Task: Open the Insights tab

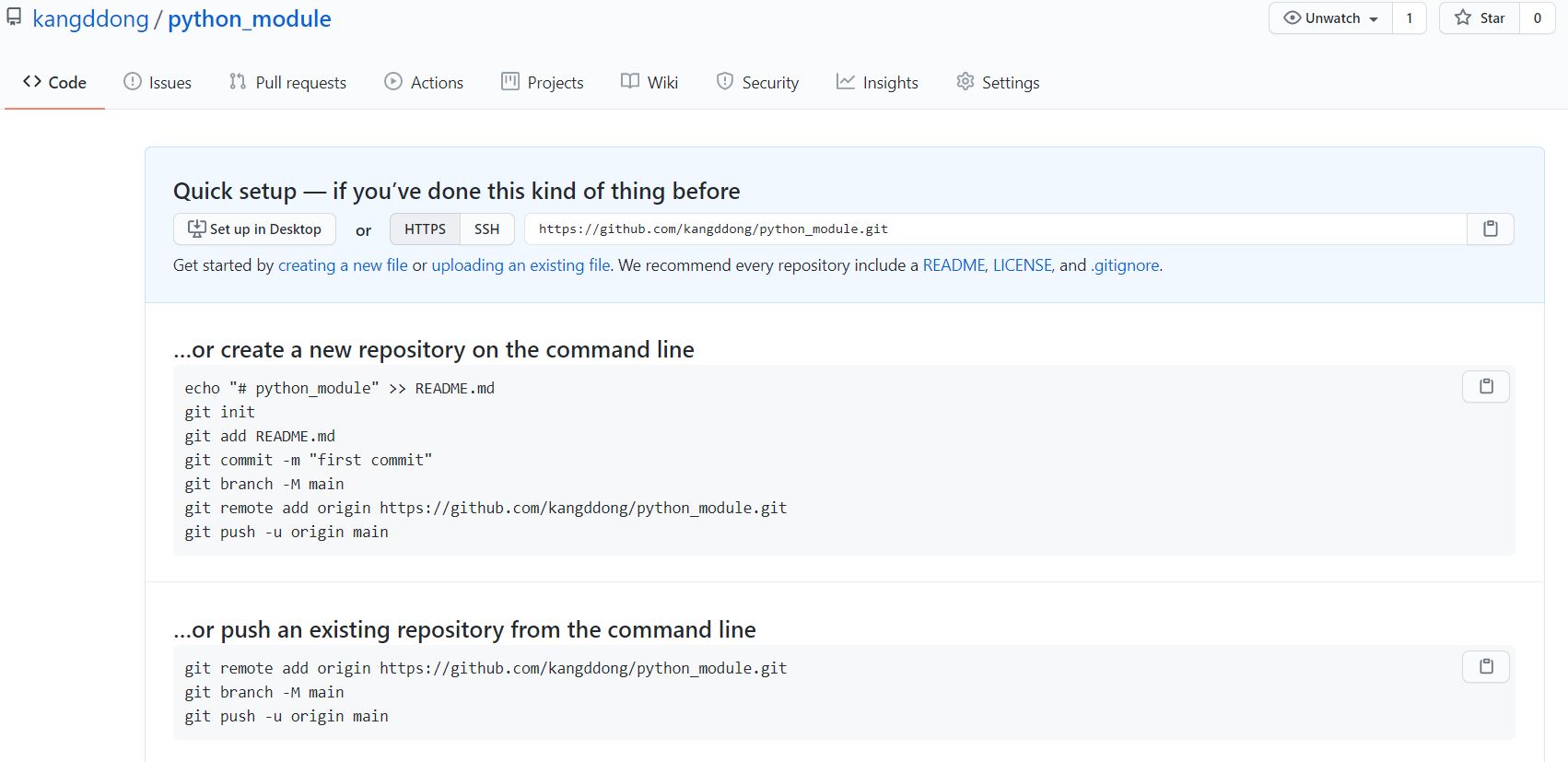Action: coord(877,82)
